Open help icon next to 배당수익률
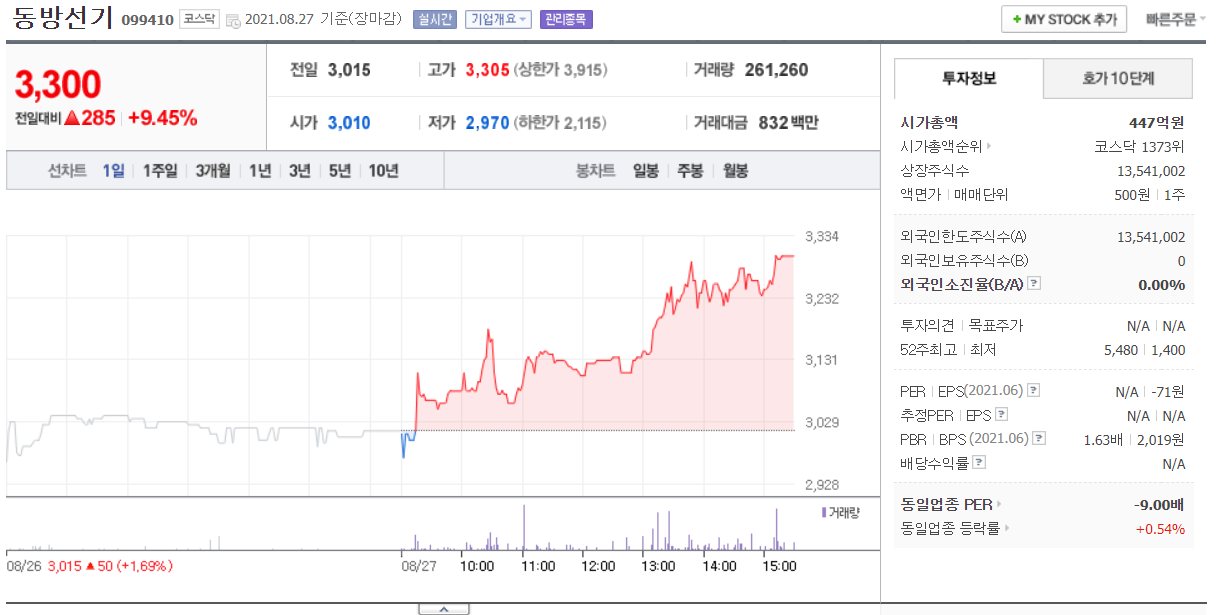Image resolution: width=1216 pixels, height=615 pixels. 979,462
